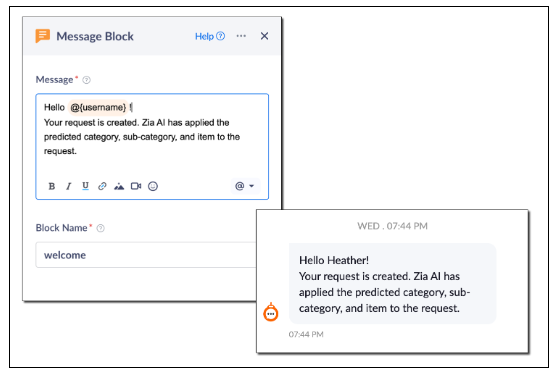Viewport: 560px width, 374px height.
Task: Show tooltip for Message field help icon
Action: (x=86, y=80)
